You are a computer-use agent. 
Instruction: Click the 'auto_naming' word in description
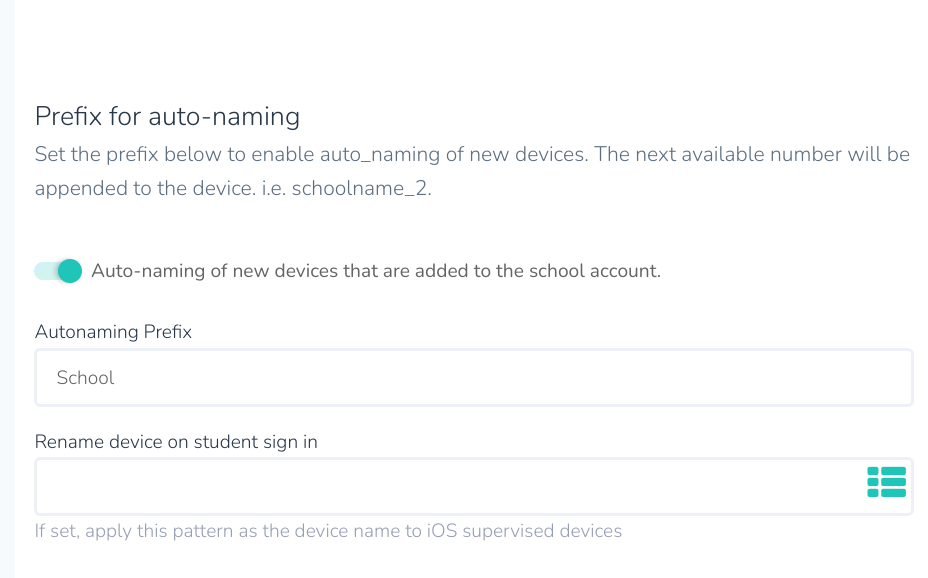tap(380, 154)
